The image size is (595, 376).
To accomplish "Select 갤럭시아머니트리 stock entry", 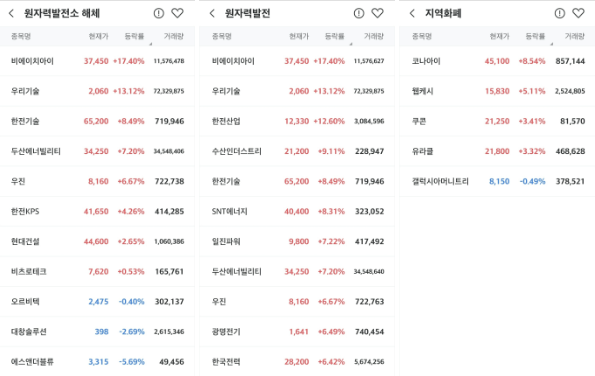I will (497, 181).
